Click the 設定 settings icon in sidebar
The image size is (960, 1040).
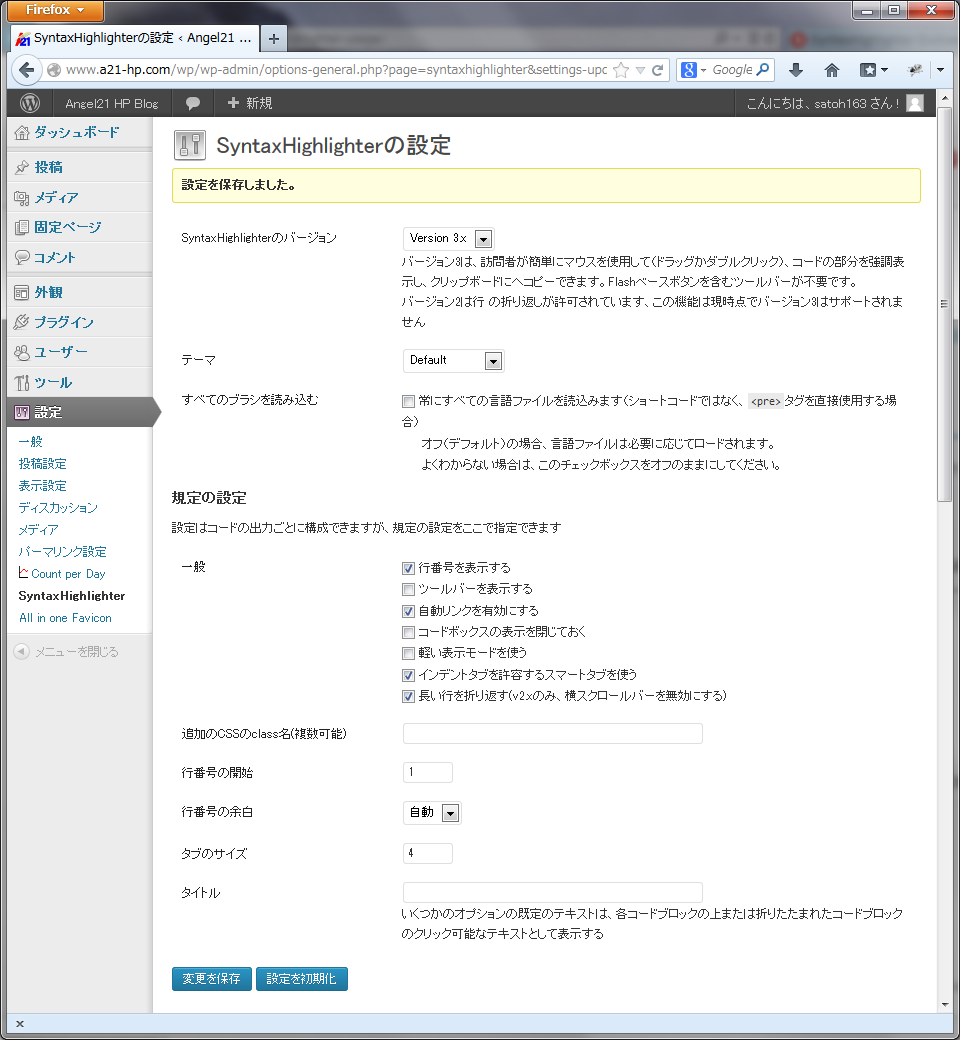[x=22, y=413]
